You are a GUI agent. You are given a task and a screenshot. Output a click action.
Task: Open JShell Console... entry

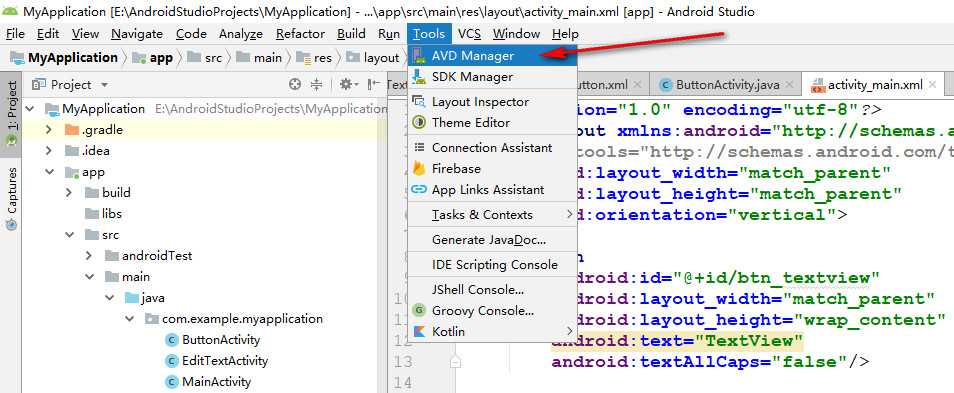[492, 290]
